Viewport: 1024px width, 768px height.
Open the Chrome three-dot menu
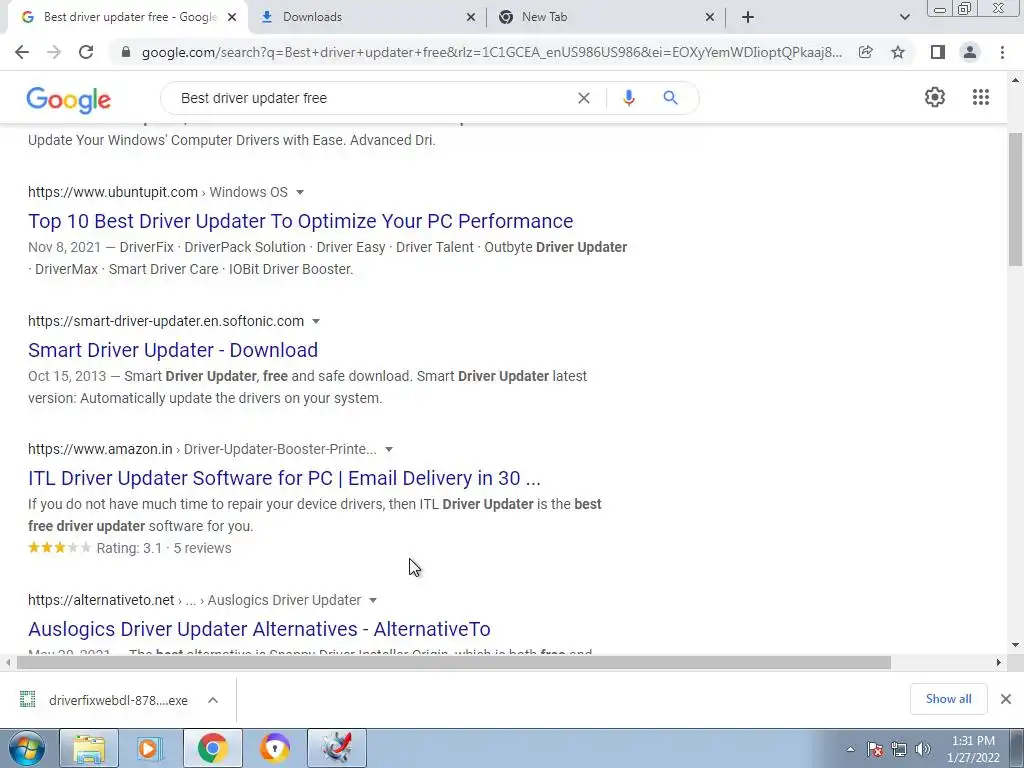1002,52
